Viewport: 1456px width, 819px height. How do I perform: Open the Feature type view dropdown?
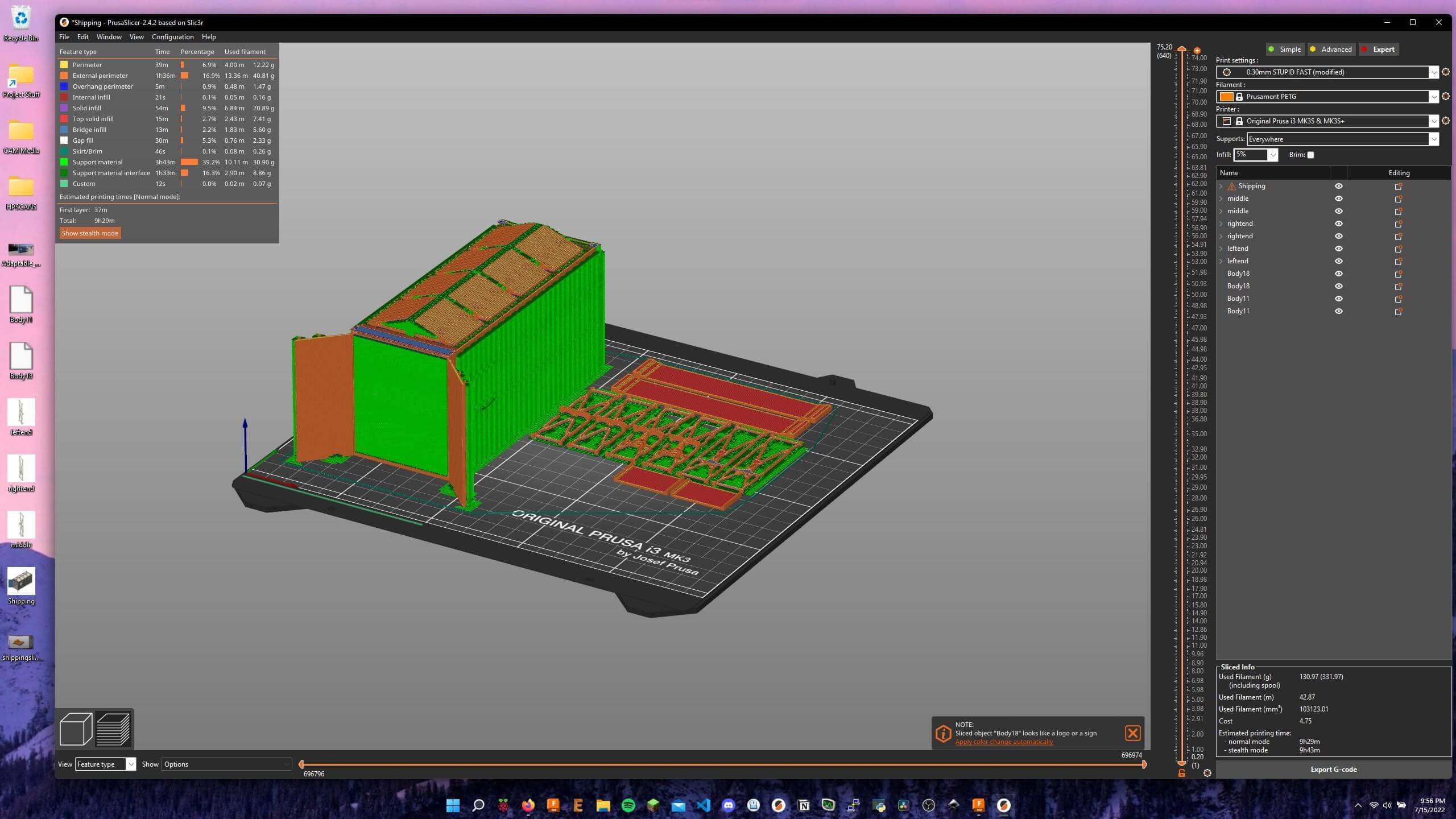(105, 764)
